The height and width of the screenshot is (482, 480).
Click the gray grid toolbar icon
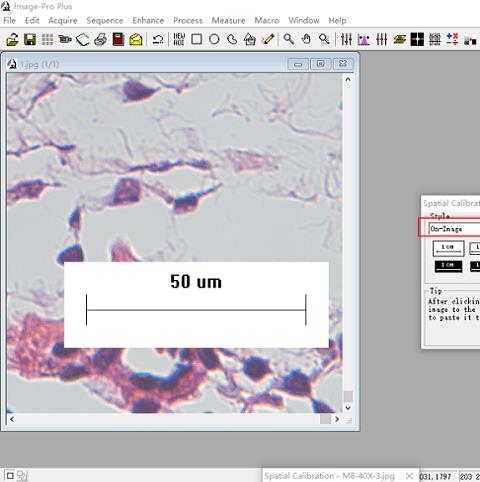click(x=47, y=40)
